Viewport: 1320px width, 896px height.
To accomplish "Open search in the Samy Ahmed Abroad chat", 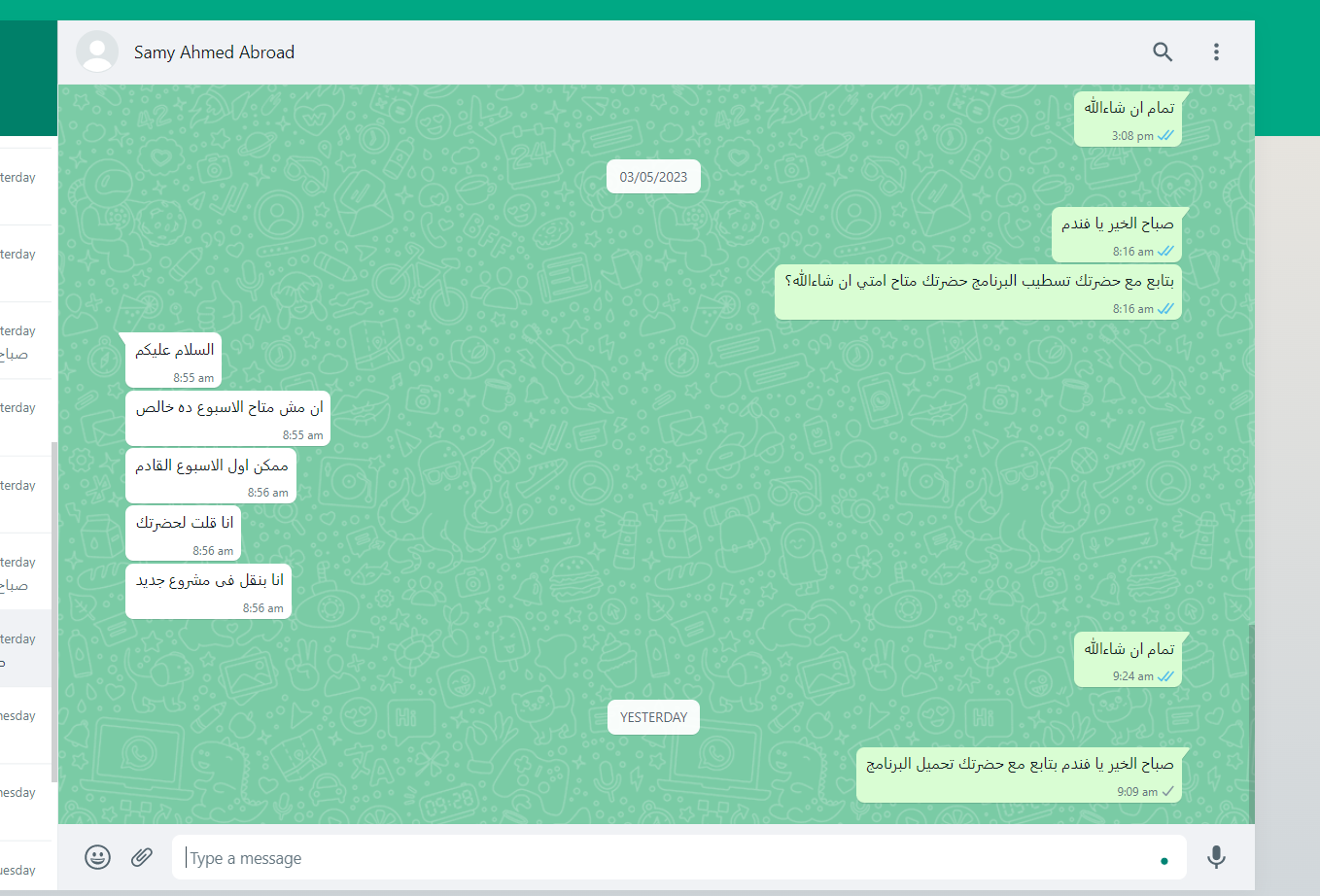I will pos(1163,52).
